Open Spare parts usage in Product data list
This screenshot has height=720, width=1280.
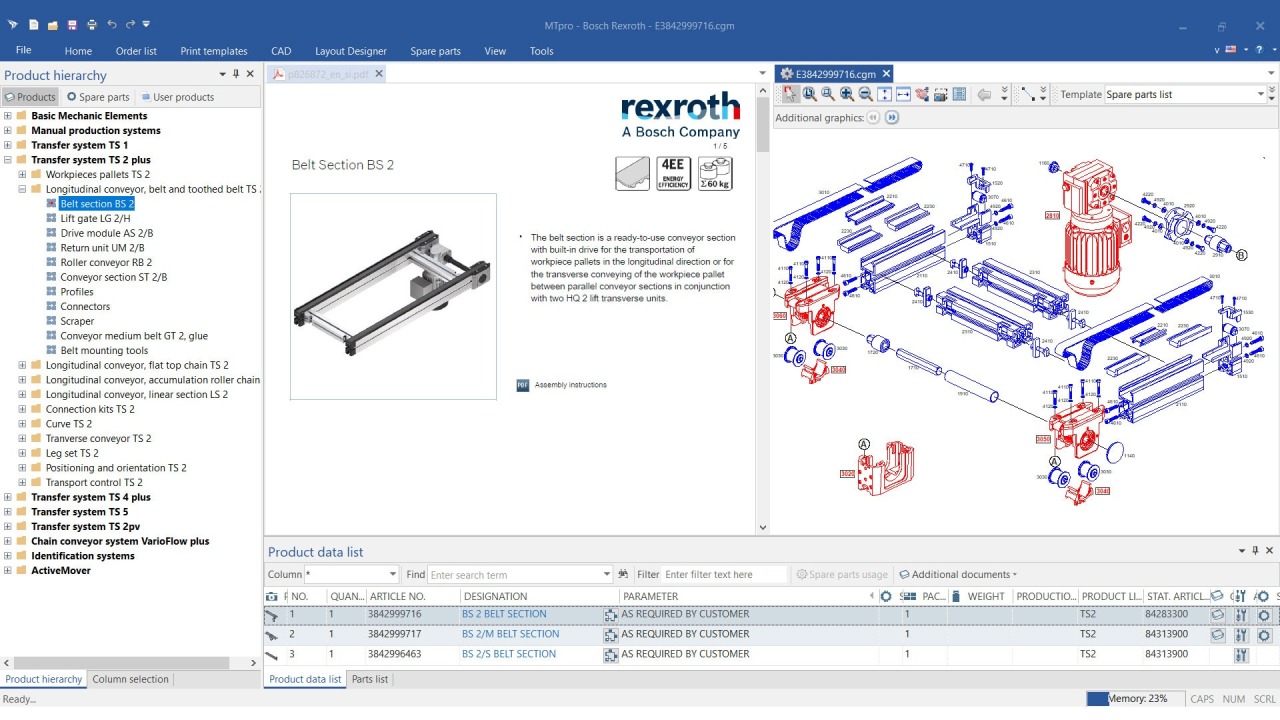pos(841,574)
